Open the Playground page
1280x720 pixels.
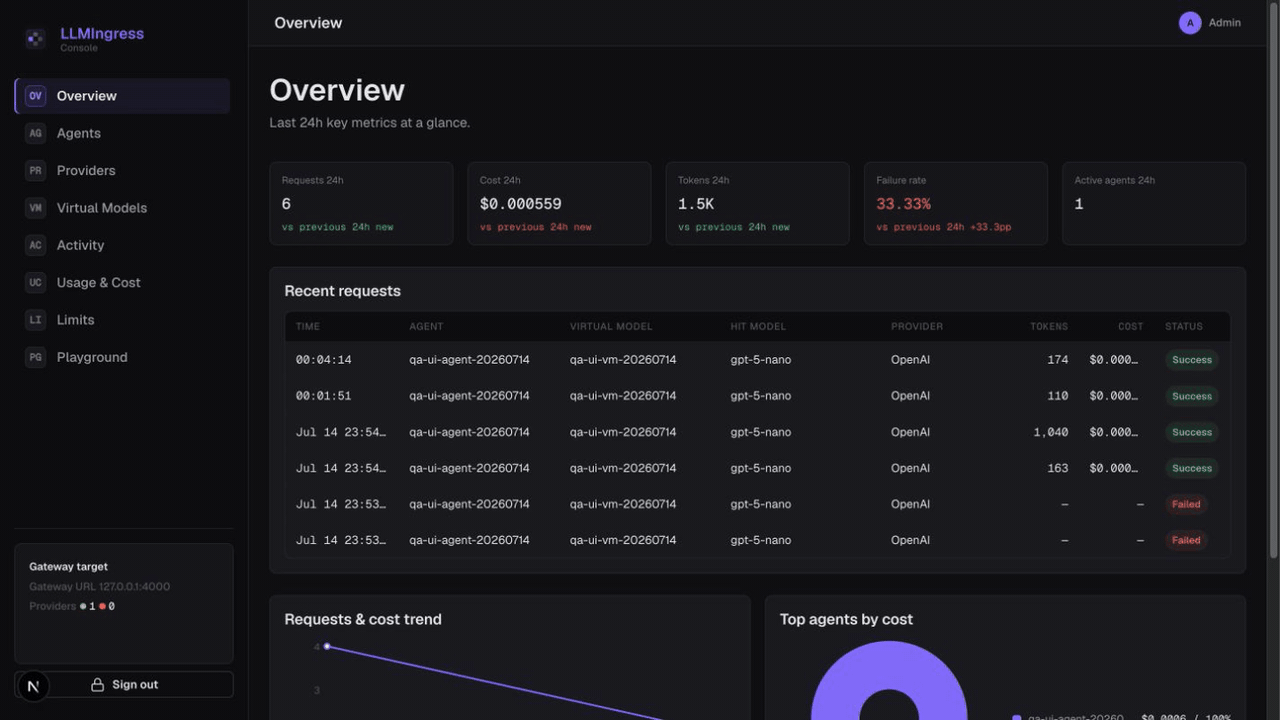[122, 357]
